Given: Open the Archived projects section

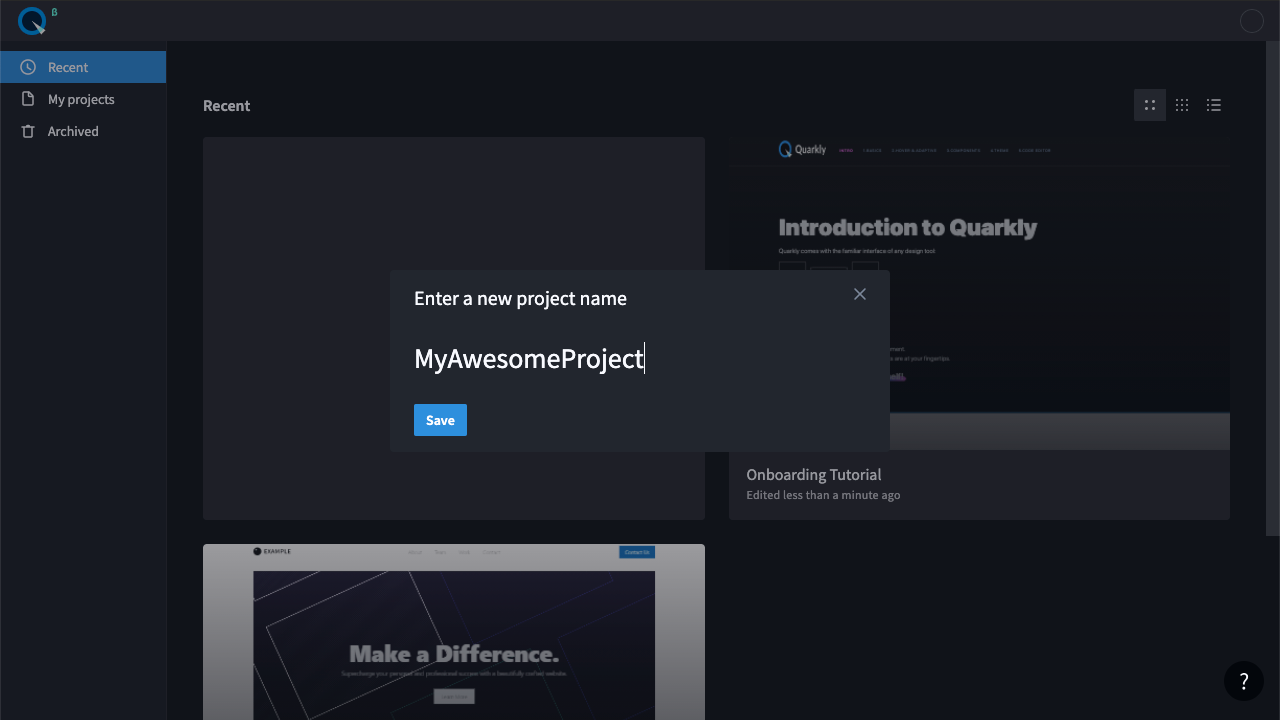Looking at the screenshot, I should 73,131.
